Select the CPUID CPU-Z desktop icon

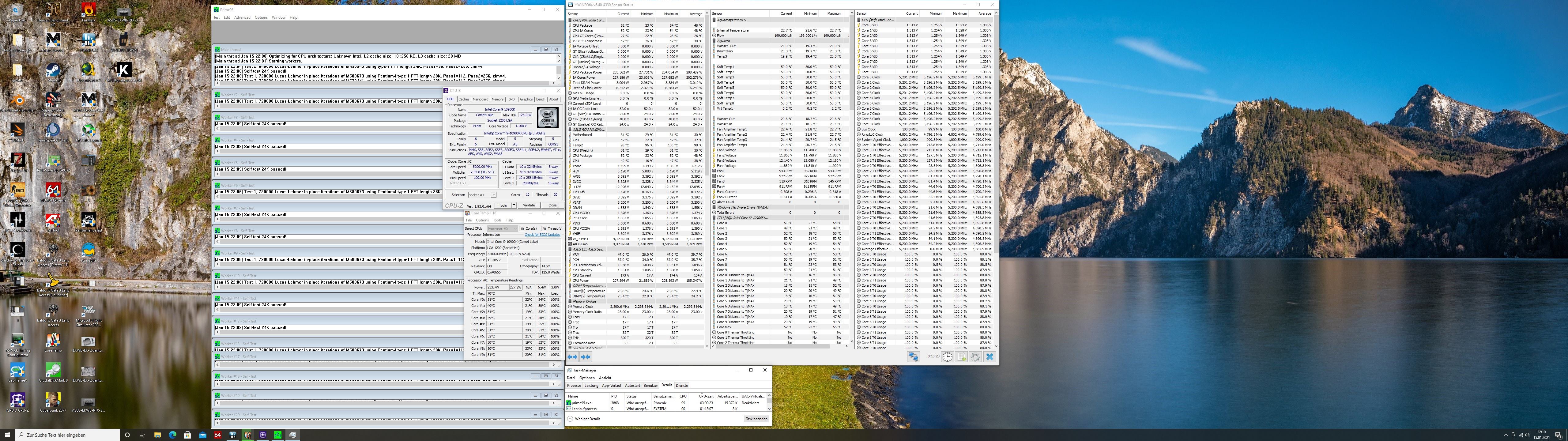[17, 401]
